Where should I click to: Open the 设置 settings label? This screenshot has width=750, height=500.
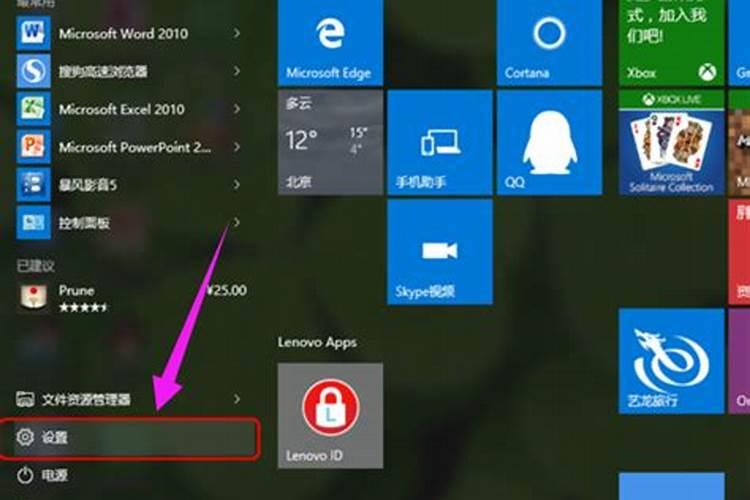pyautogui.click(x=55, y=437)
